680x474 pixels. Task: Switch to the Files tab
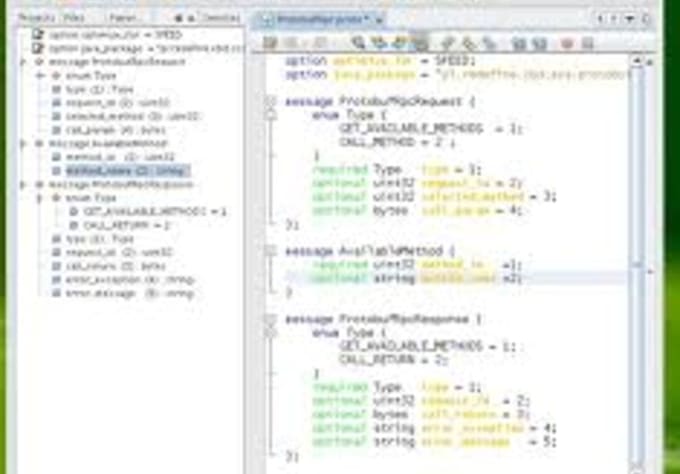pyautogui.click(x=74, y=18)
